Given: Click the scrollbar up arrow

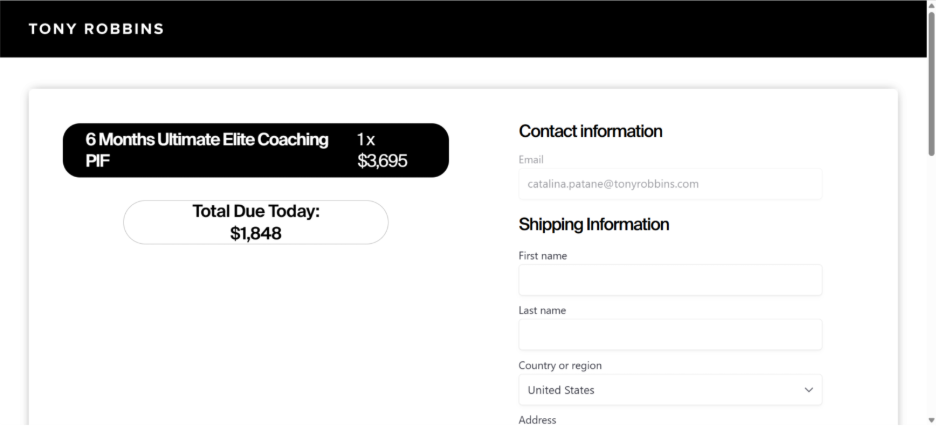Looking at the screenshot, I should [x=931, y=6].
